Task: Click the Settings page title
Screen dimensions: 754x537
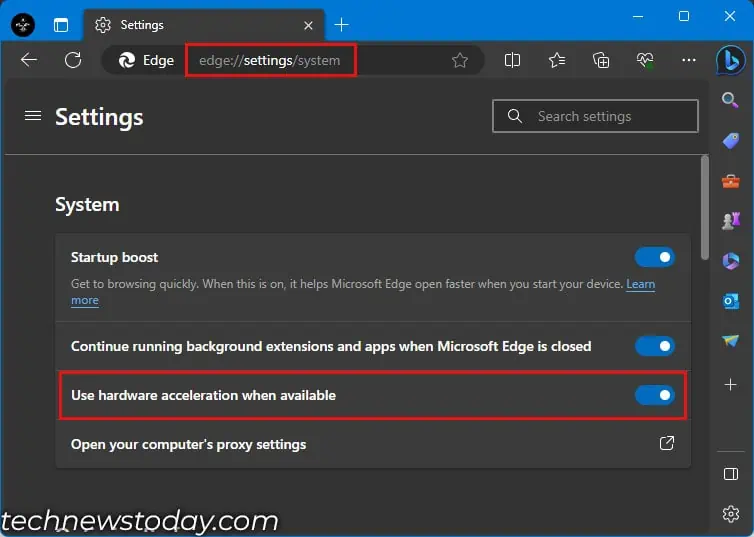Action: coord(99,117)
